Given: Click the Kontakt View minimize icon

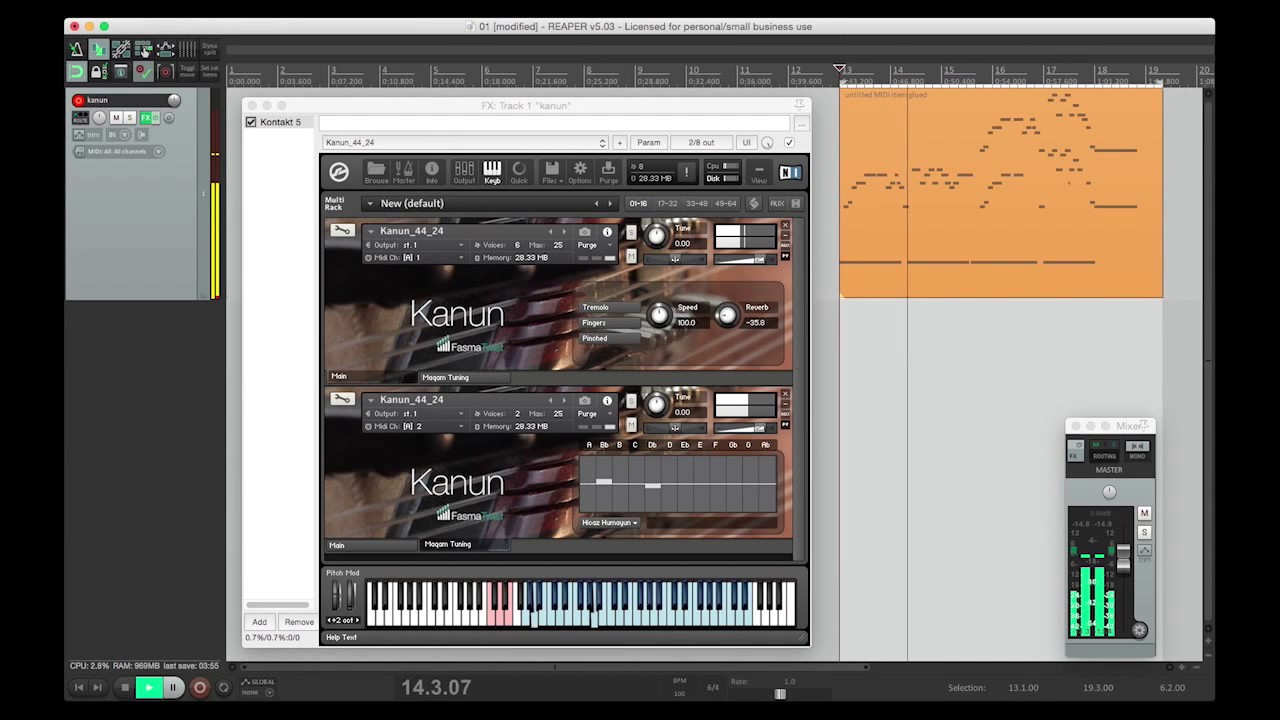Looking at the screenshot, I should [759, 172].
